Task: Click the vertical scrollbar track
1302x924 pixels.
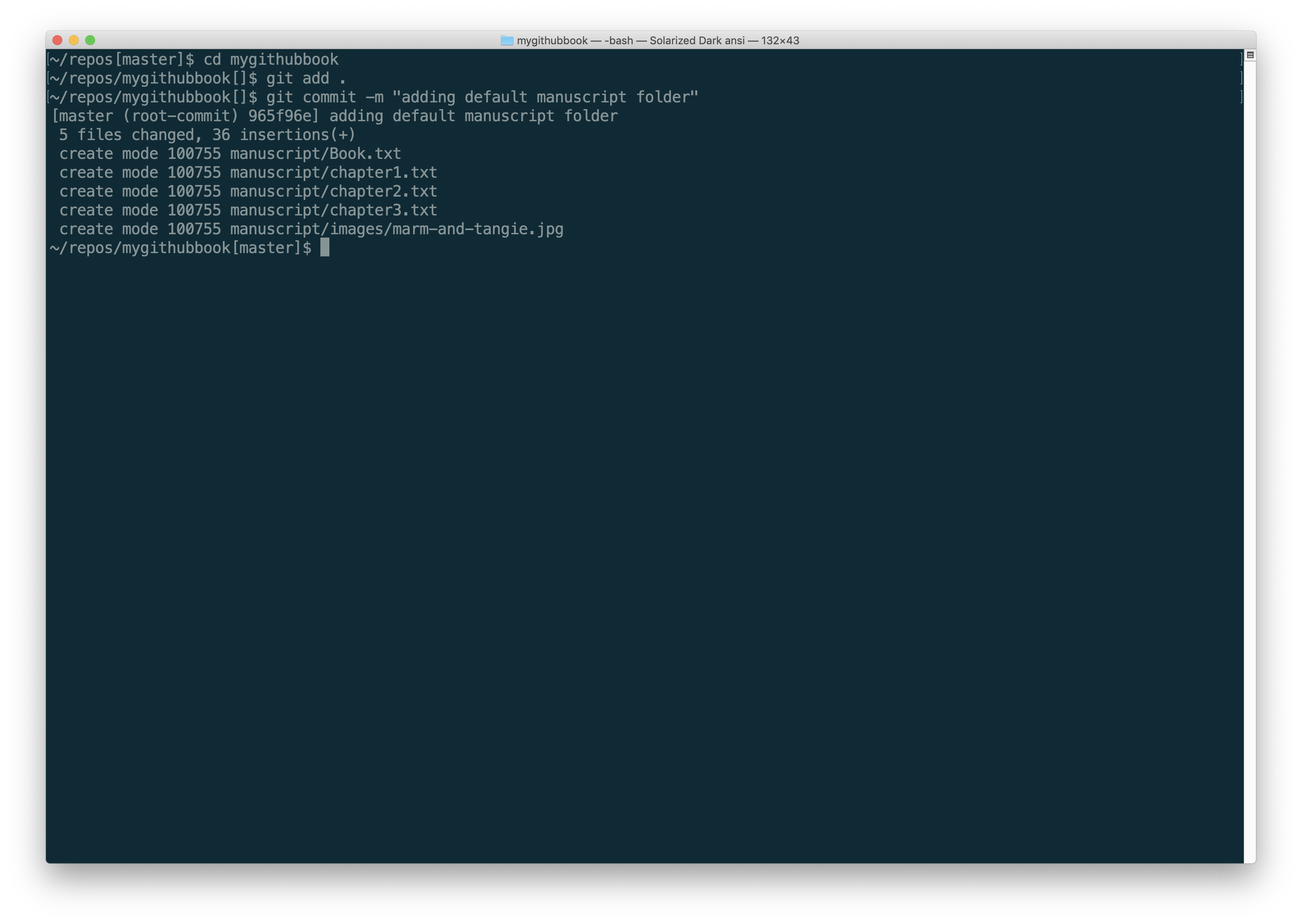Action: (1250, 455)
